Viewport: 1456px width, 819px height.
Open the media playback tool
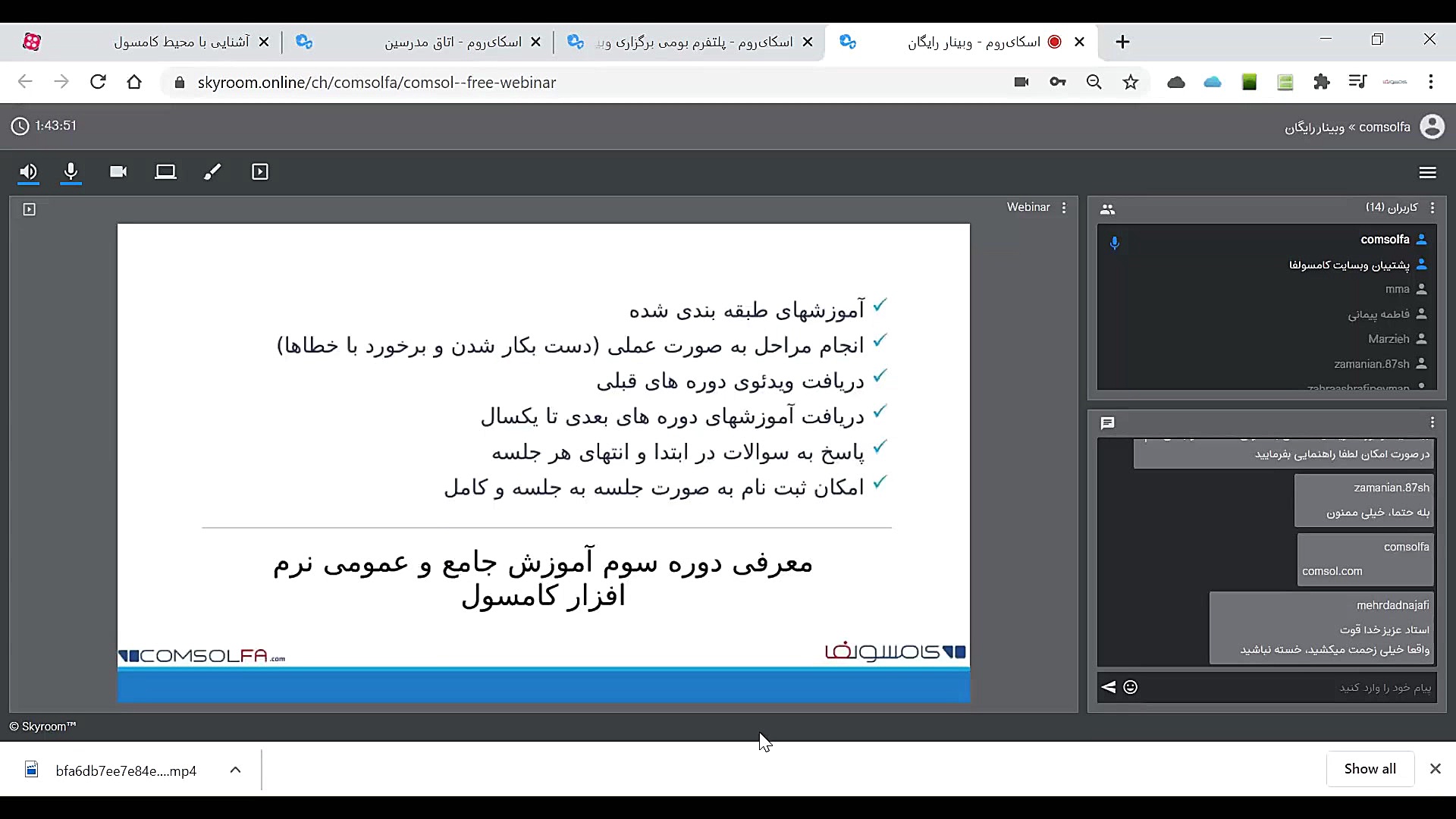tap(260, 172)
